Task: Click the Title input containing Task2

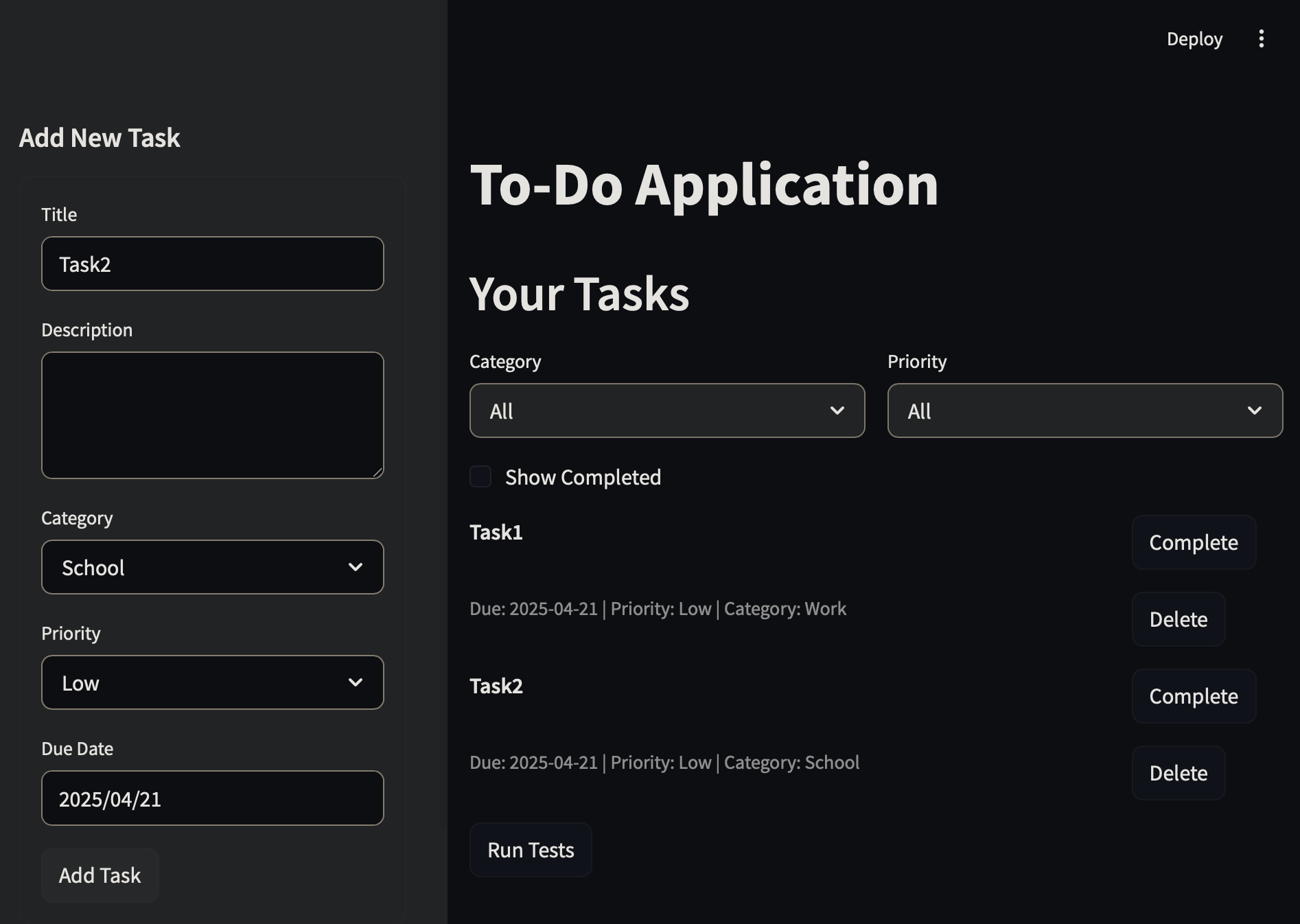Action: pyautogui.click(x=213, y=264)
